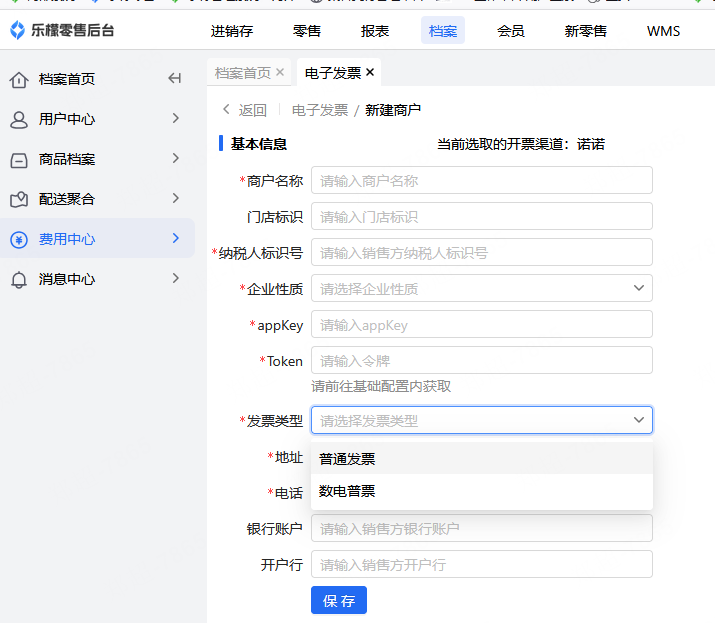The width and height of the screenshot is (715, 623).
Task: Choose 普通发票 invoice type option
Action: click(x=347, y=459)
